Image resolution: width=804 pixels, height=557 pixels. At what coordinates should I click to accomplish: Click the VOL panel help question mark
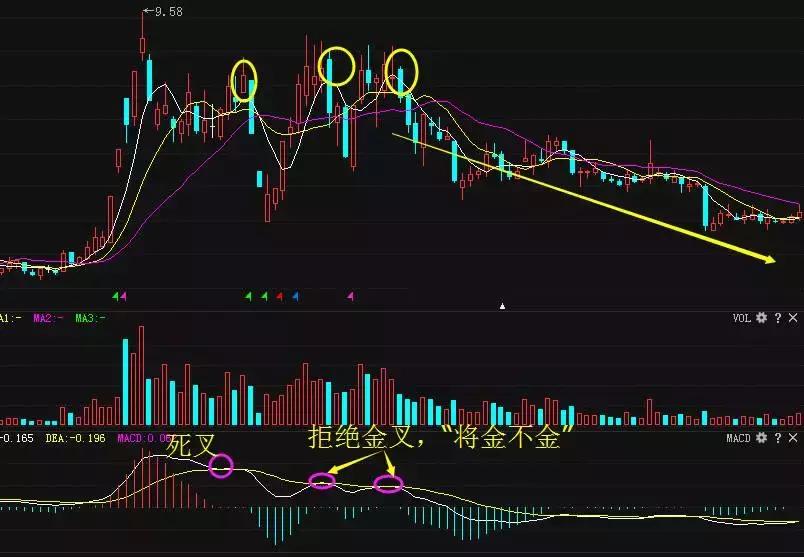[778, 318]
